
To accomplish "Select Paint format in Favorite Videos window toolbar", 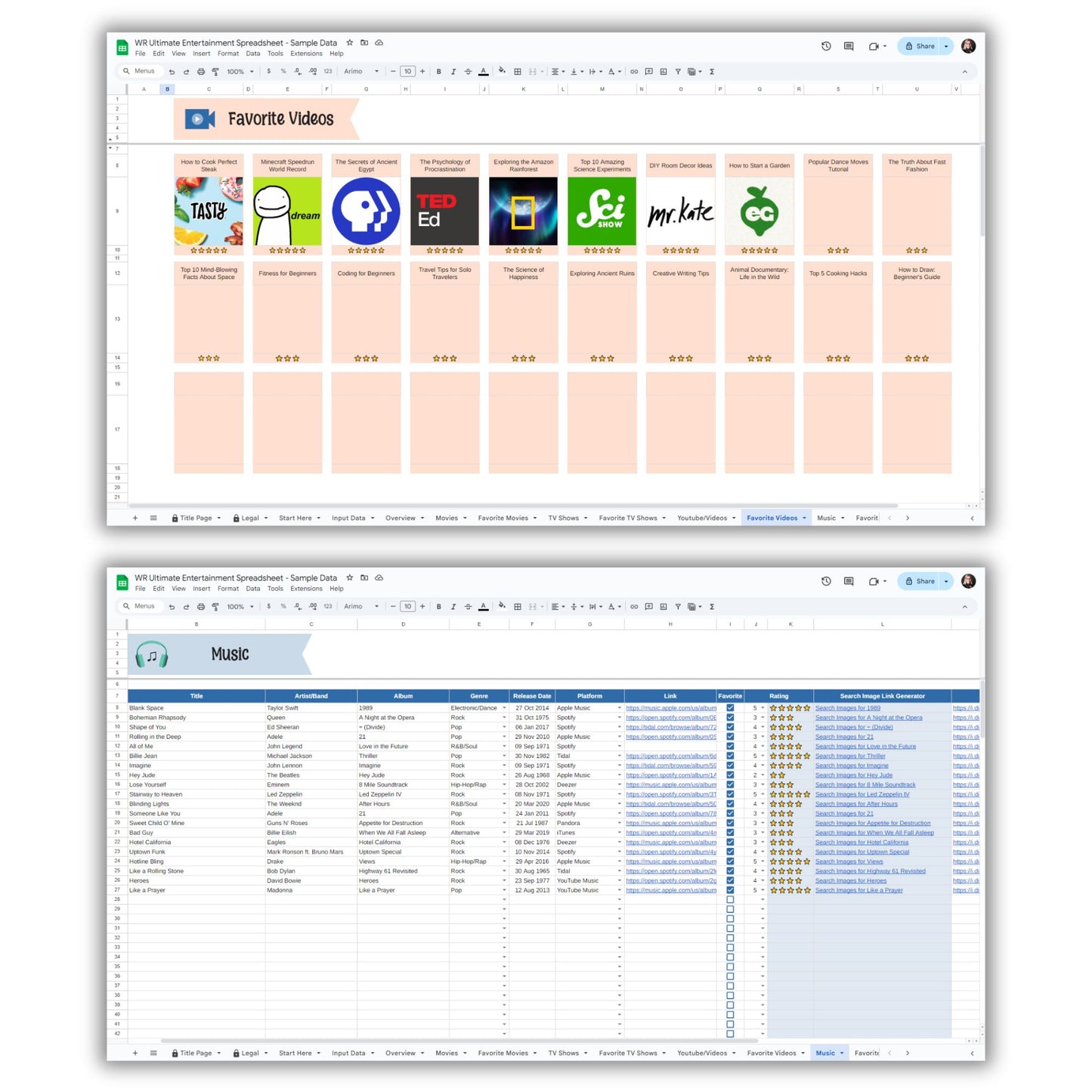I will [x=215, y=72].
